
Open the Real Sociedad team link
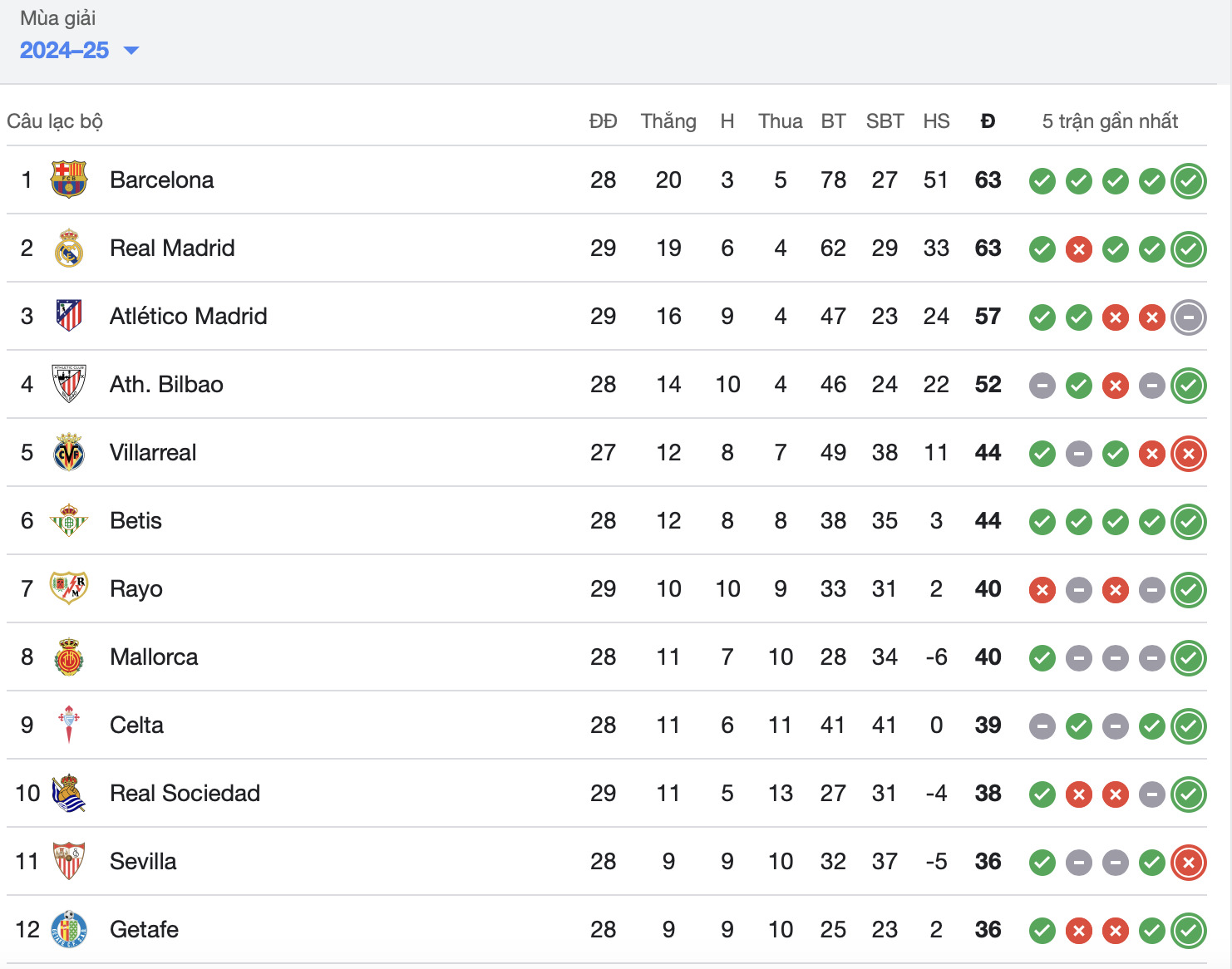pyautogui.click(x=185, y=793)
